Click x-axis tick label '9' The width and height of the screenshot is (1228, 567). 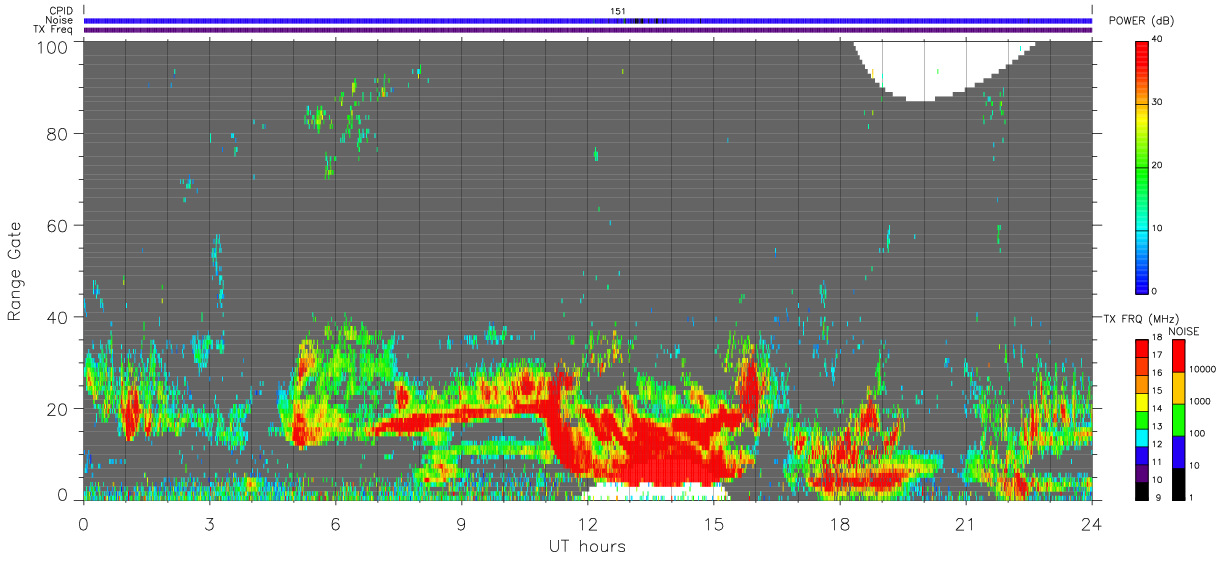[461, 523]
